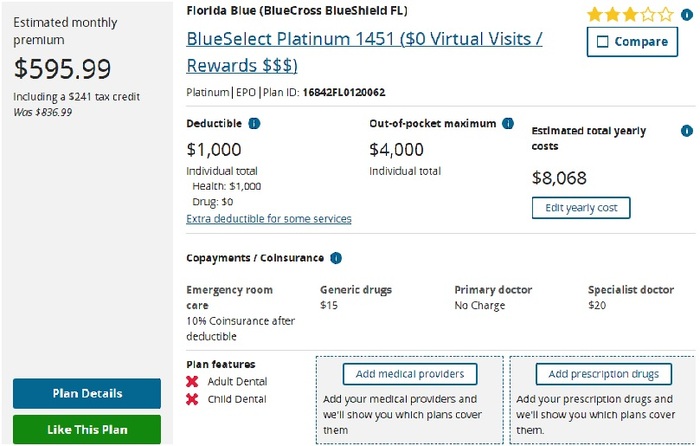Click the Deductible info icon

[254, 124]
